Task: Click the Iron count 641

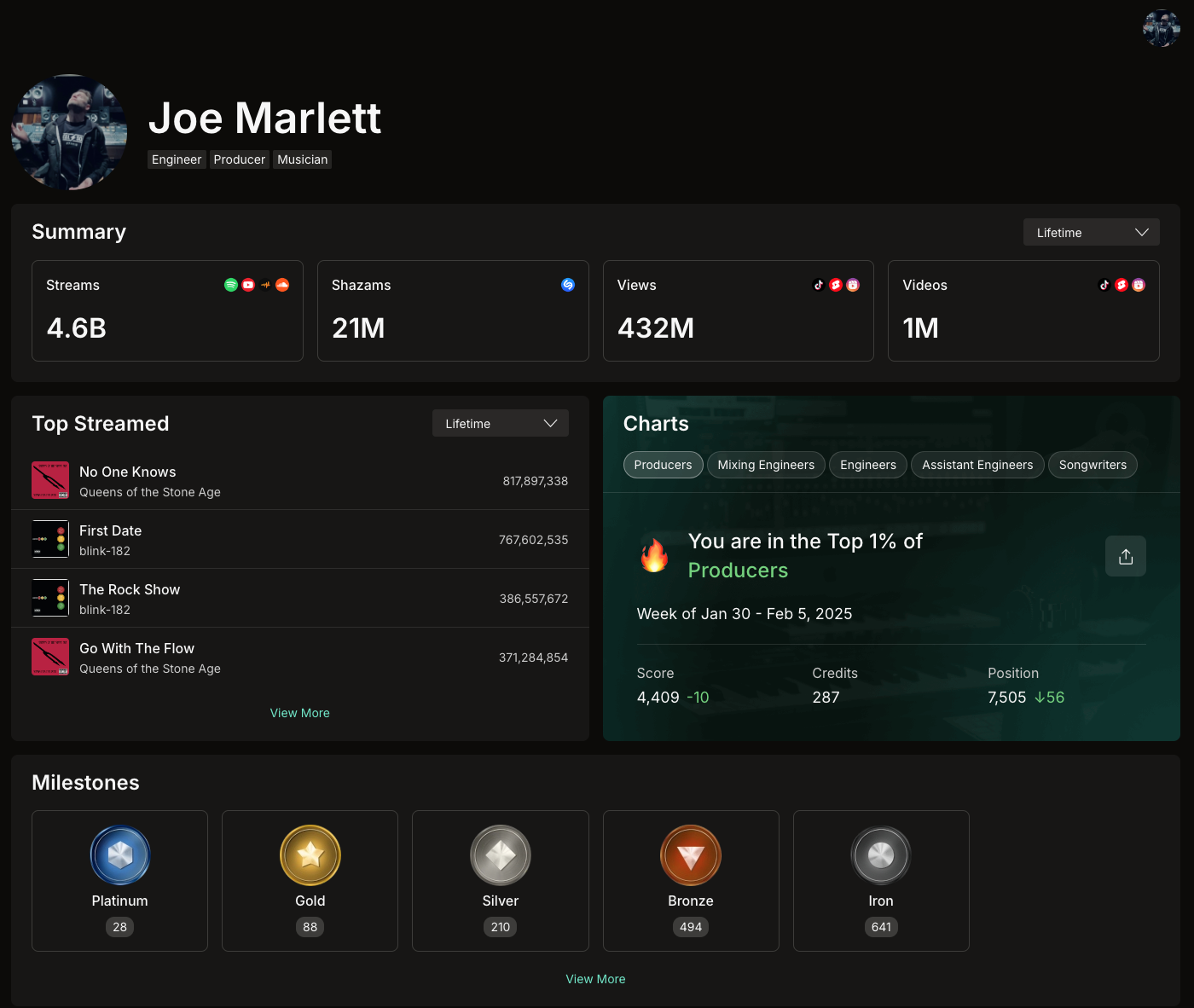Action: pyautogui.click(x=881, y=927)
